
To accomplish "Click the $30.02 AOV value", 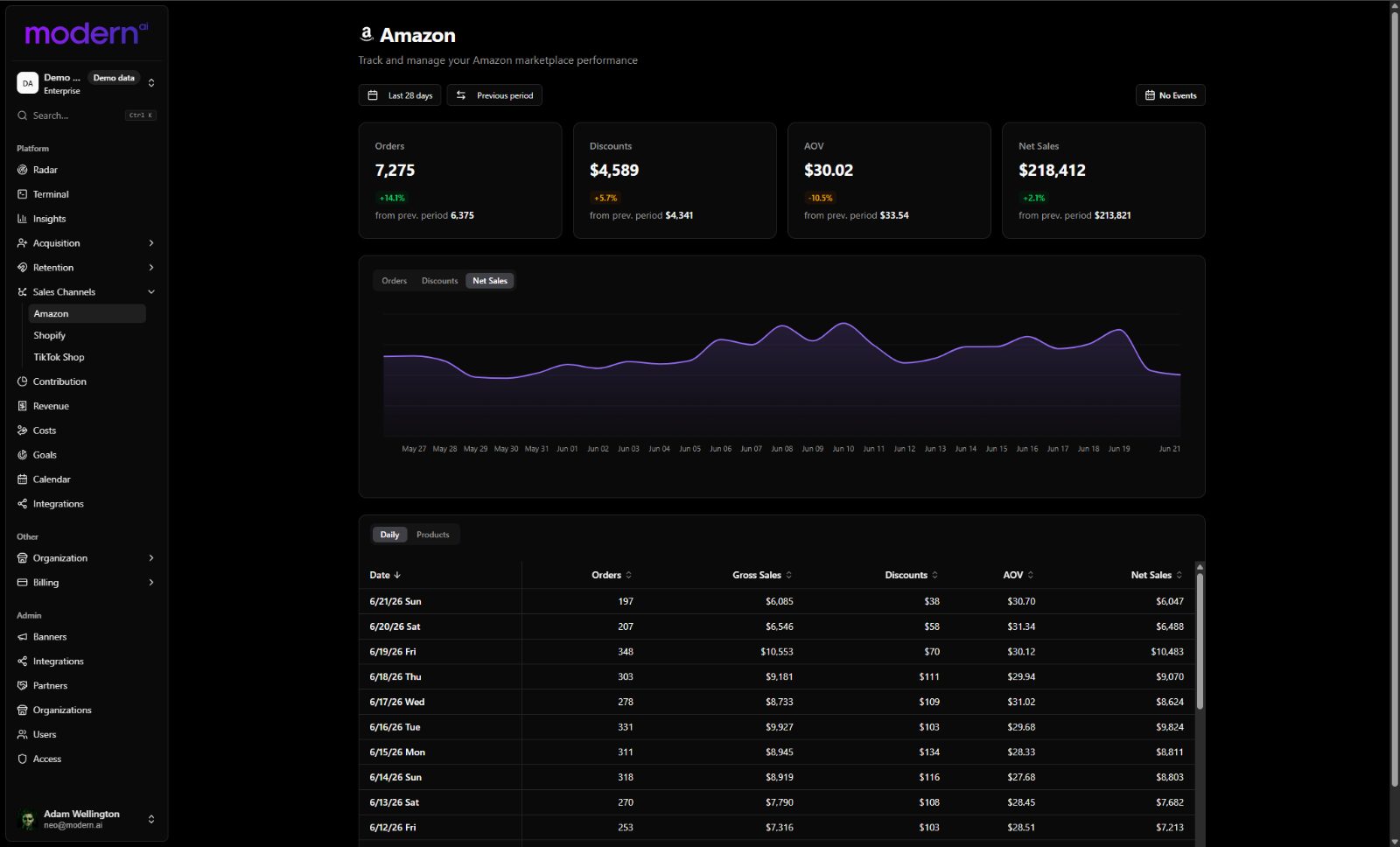I will [x=829, y=171].
